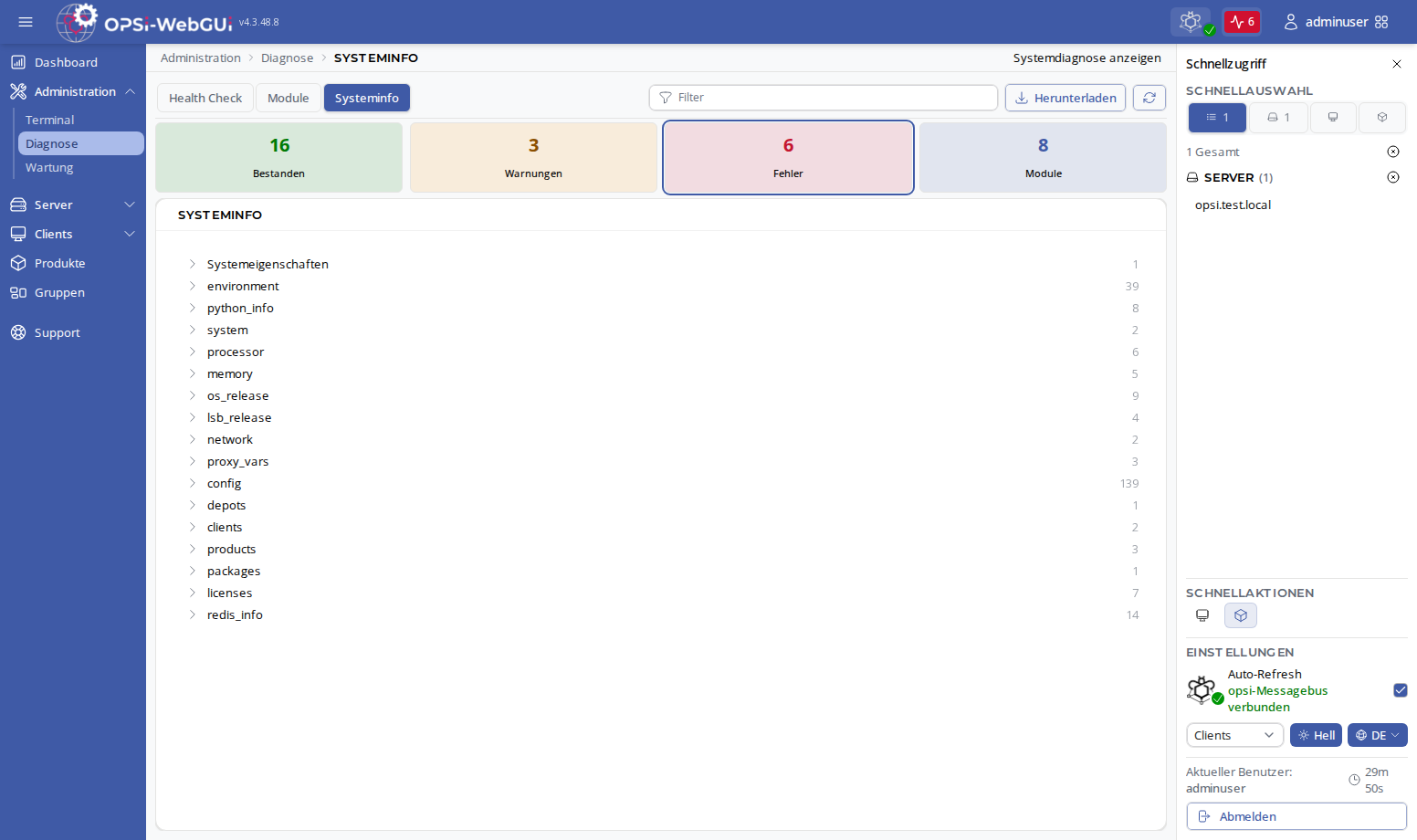Click the OPSI-WebGUI logo
Image resolution: width=1417 pixels, height=840 pixels.
coord(144,22)
